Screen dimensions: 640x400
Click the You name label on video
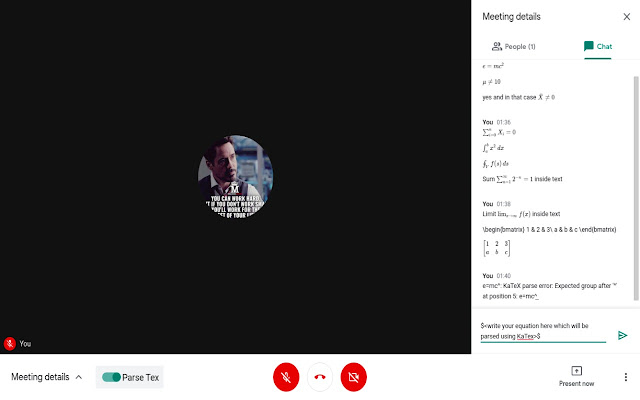pos(25,344)
